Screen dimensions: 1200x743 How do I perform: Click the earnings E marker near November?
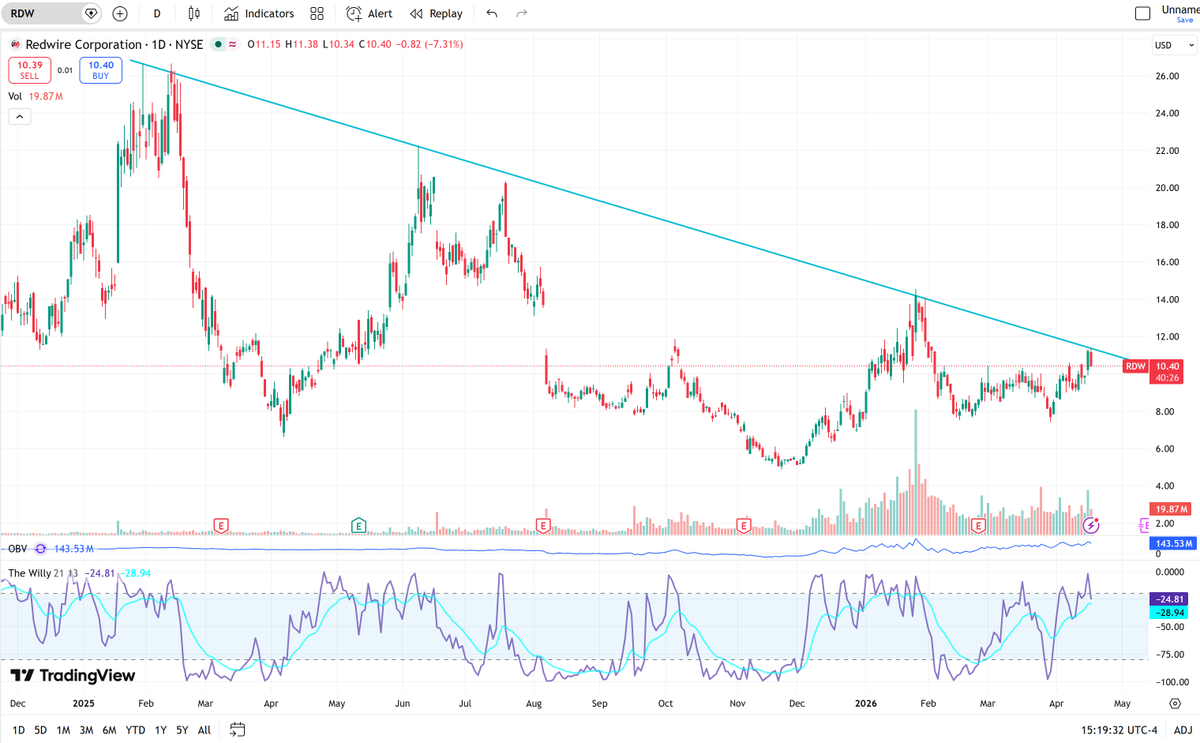743,525
